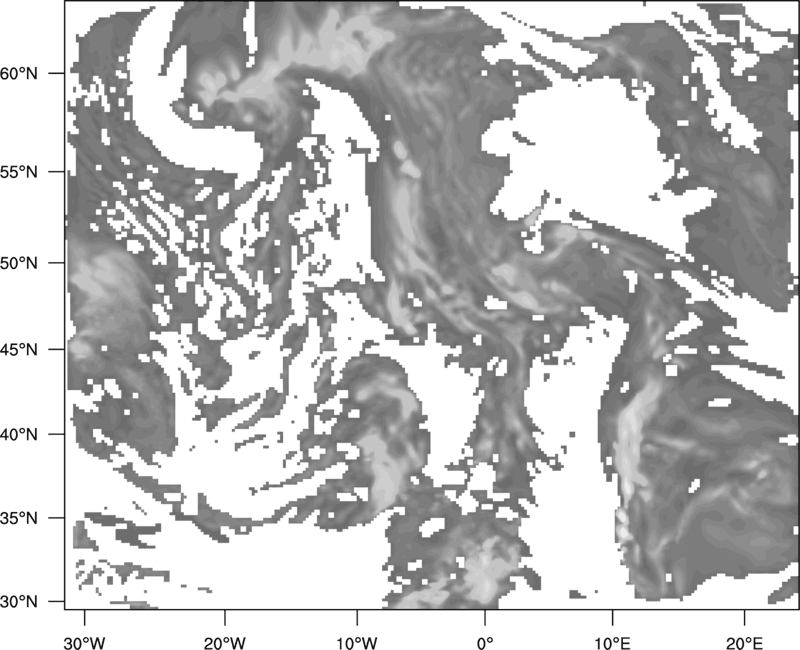Image resolution: width=800 pixels, height=650 pixels.
Task: Click the 20°W longitude label
Action: [x=224, y=643]
